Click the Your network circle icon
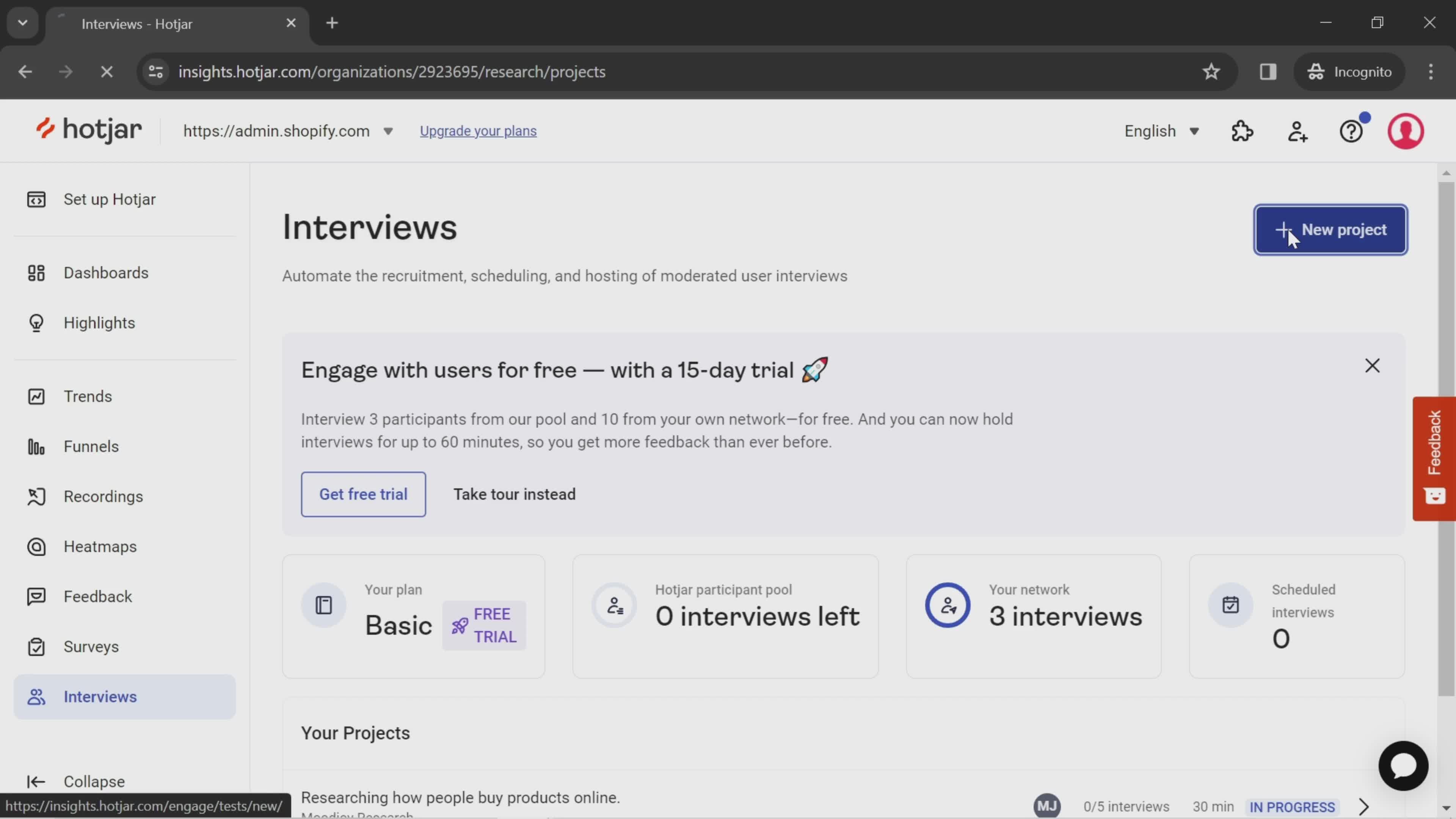This screenshot has width=1456, height=819. 948,606
